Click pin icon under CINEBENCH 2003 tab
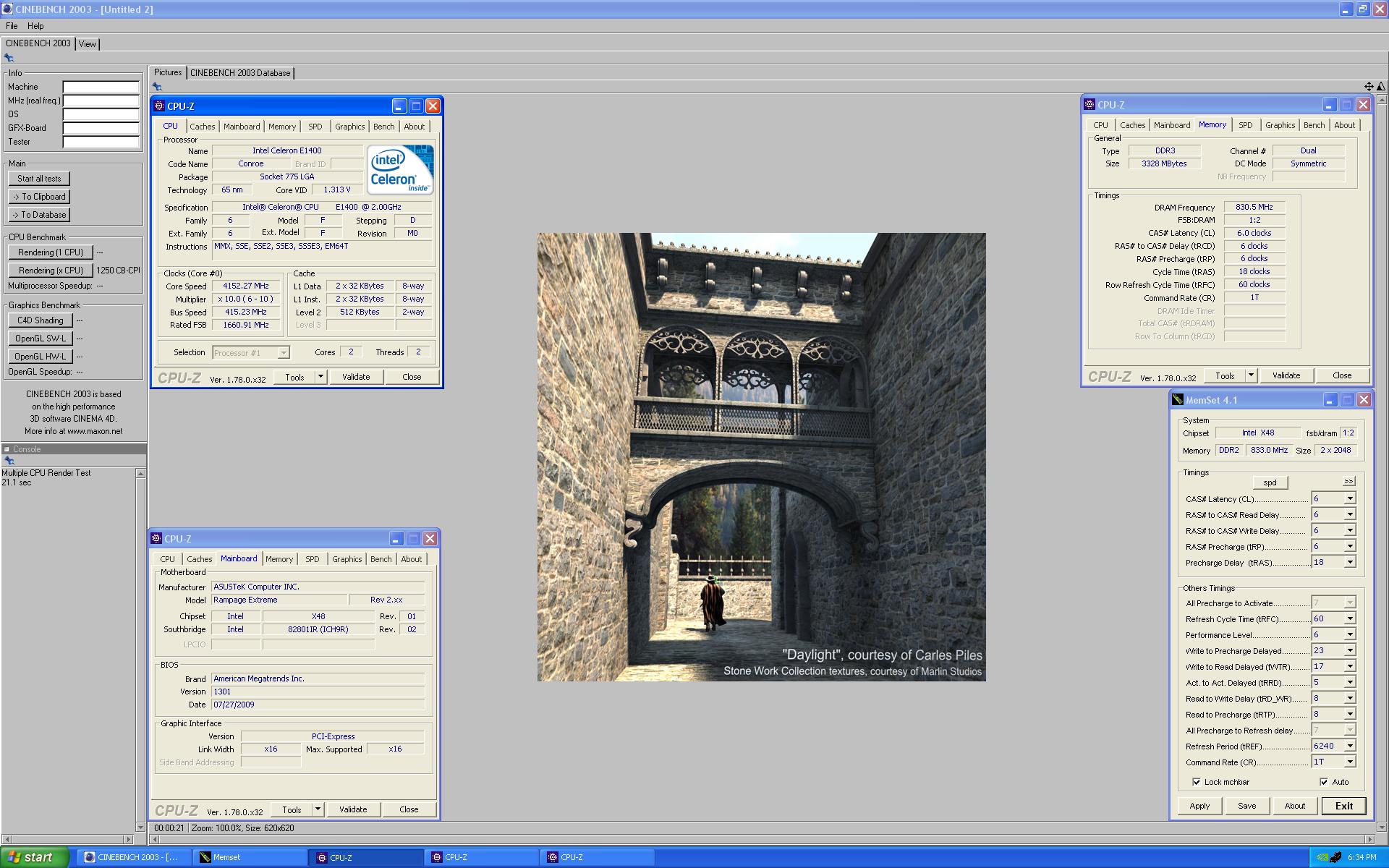The width and height of the screenshot is (1389, 868). coord(9,58)
